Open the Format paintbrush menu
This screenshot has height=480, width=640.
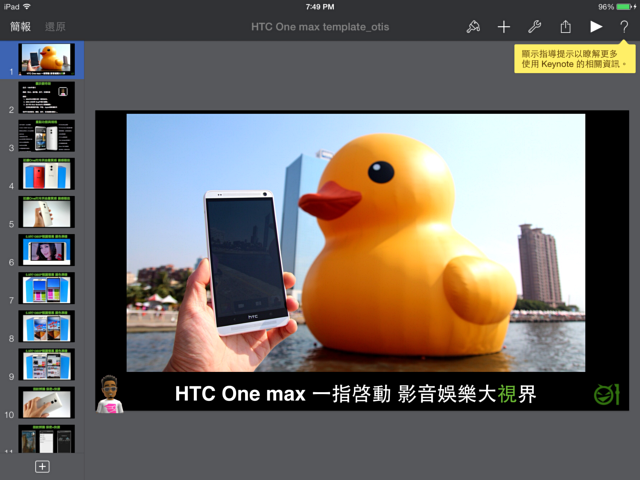(x=473, y=27)
